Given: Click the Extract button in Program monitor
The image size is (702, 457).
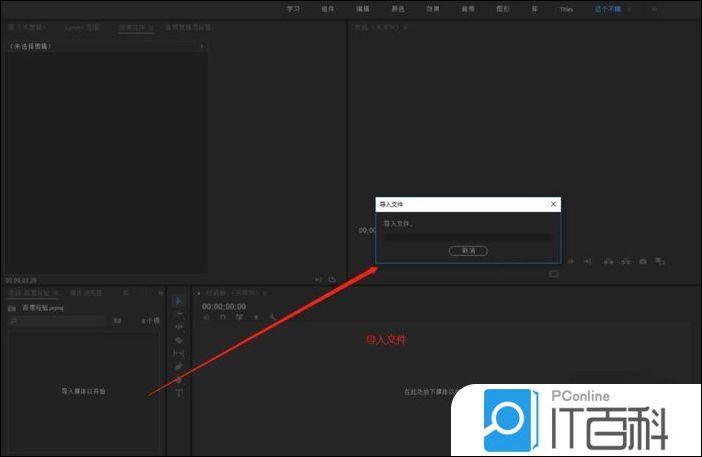Looking at the screenshot, I should pyautogui.click(x=626, y=261).
